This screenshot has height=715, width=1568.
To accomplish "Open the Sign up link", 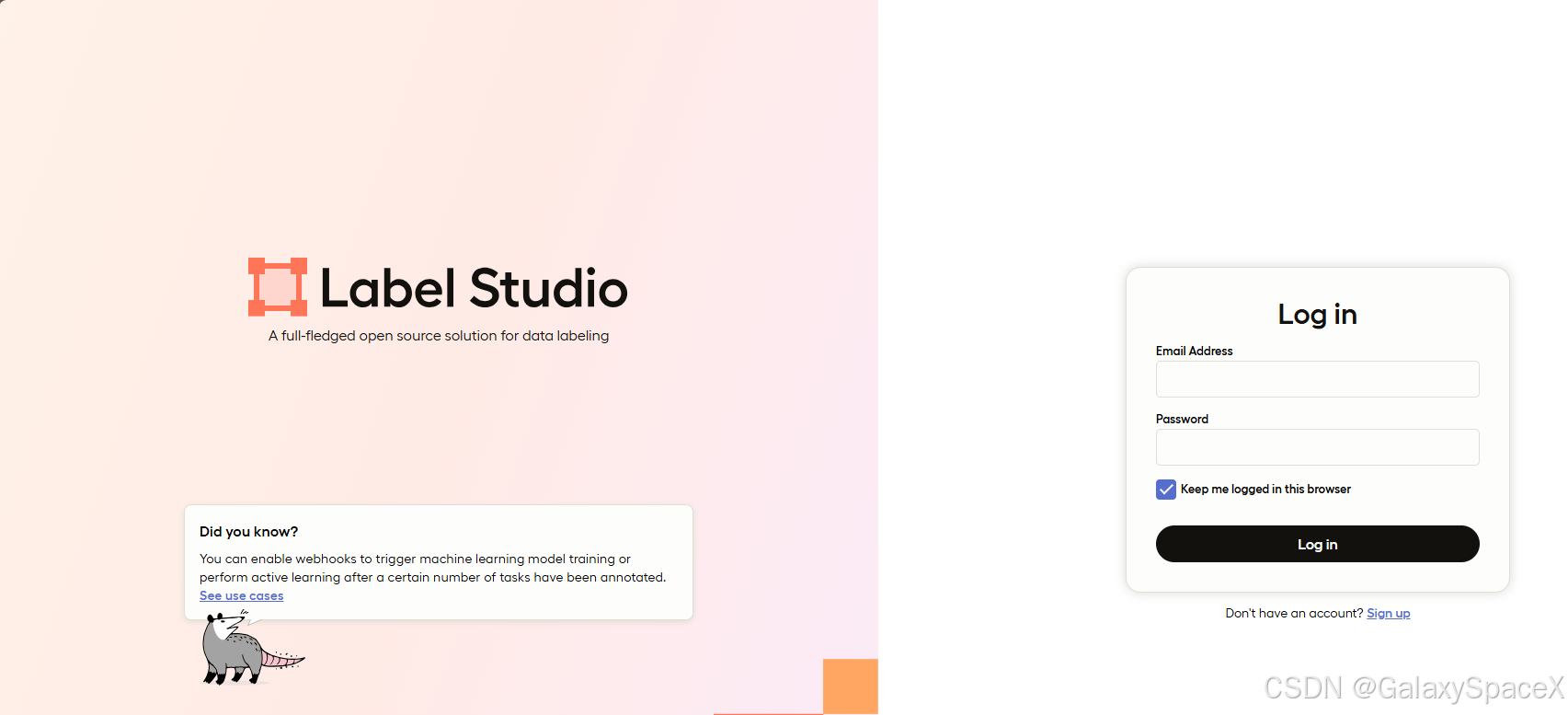I will 1388,614.
